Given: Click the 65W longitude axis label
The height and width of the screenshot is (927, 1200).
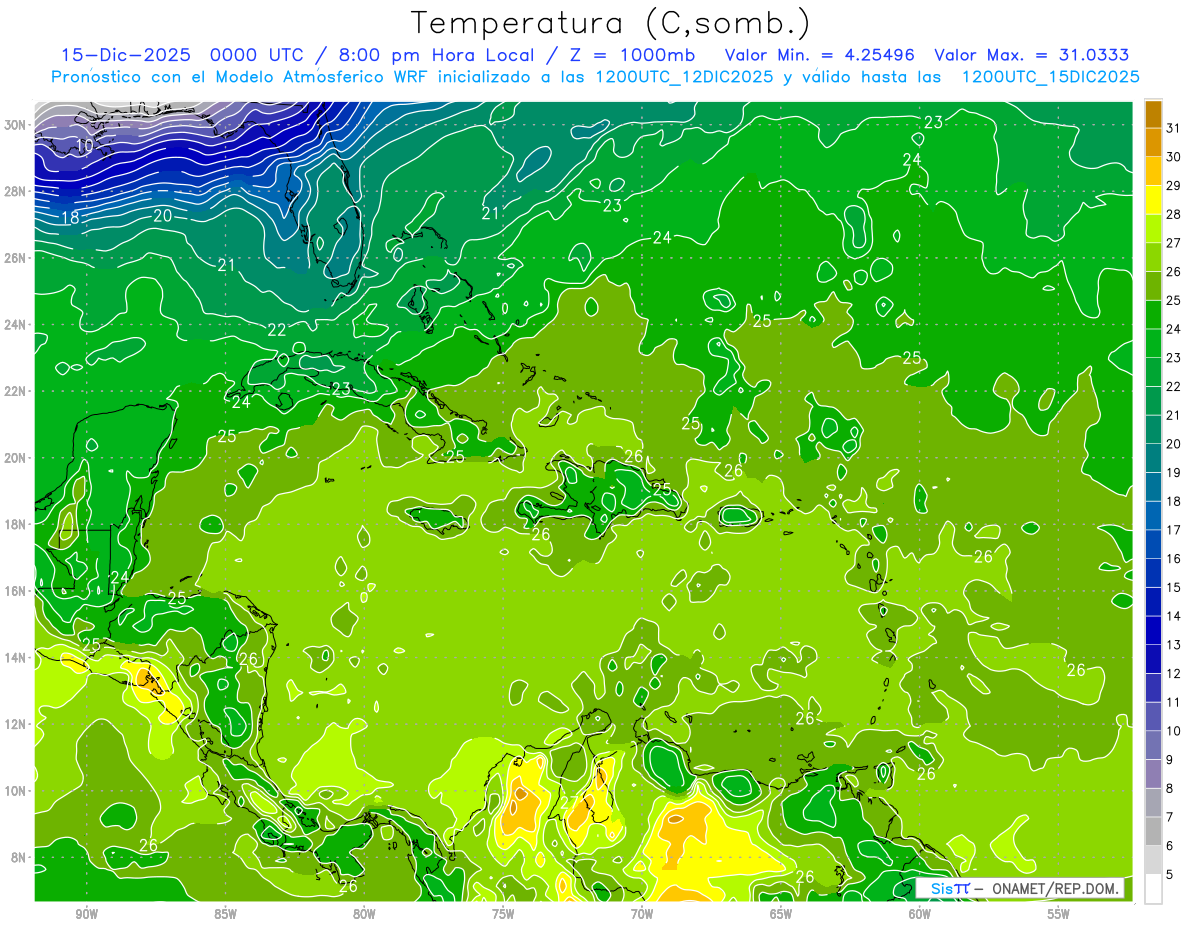Looking at the screenshot, I should 781,914.
